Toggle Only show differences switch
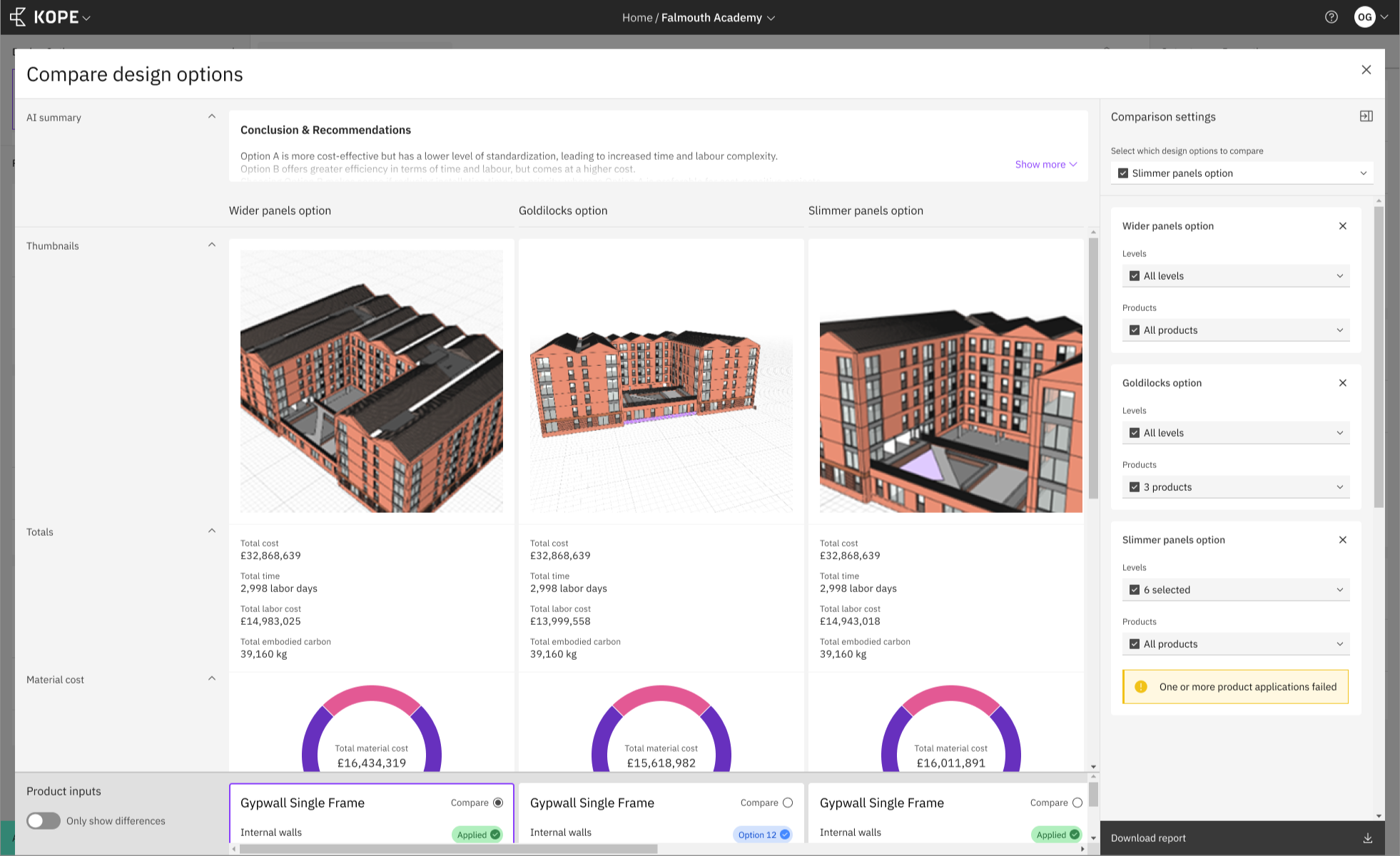The width and height of the screenshot is (1400, 856). [x=44, y=821]
